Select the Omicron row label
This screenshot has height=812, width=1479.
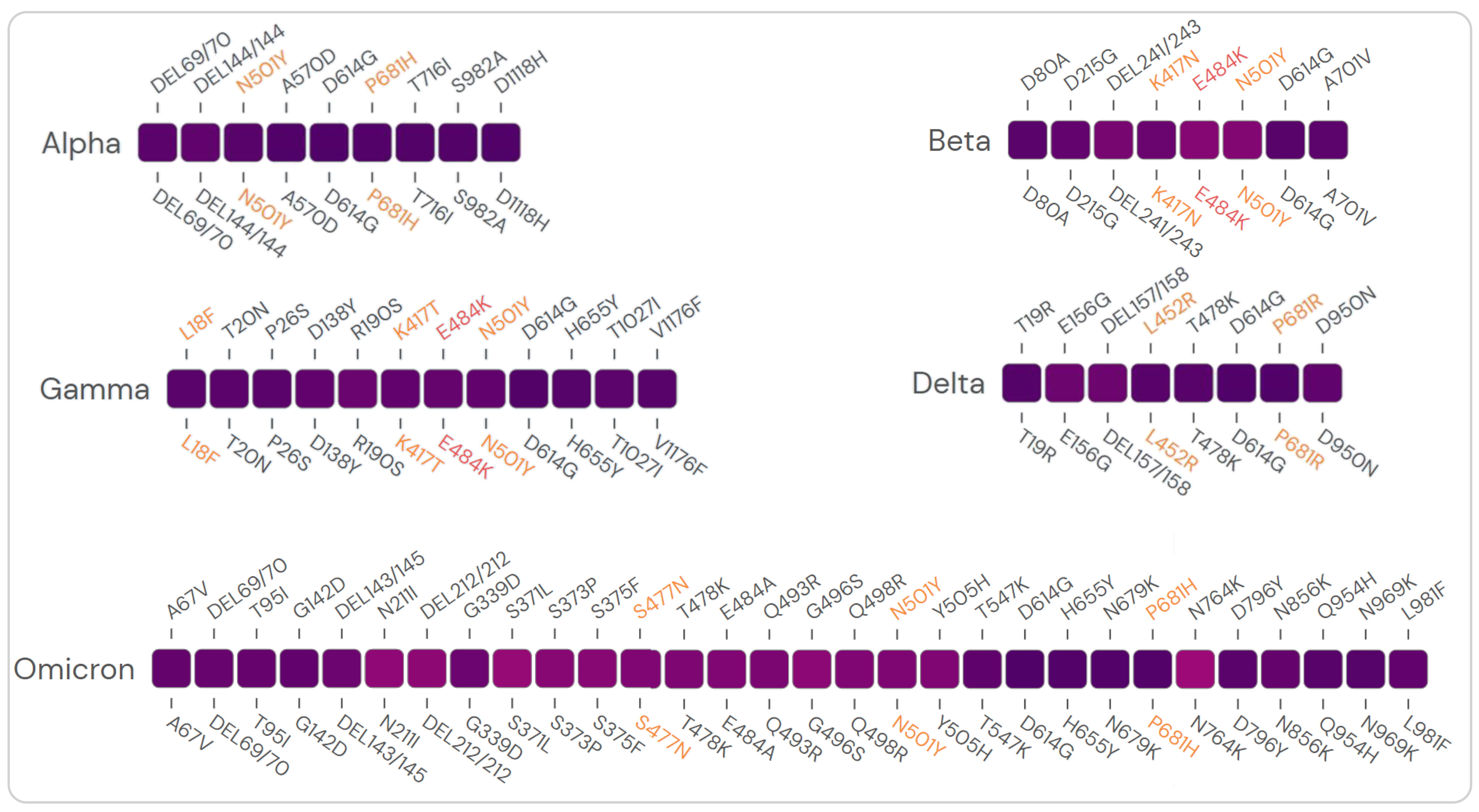click(75, 669)
